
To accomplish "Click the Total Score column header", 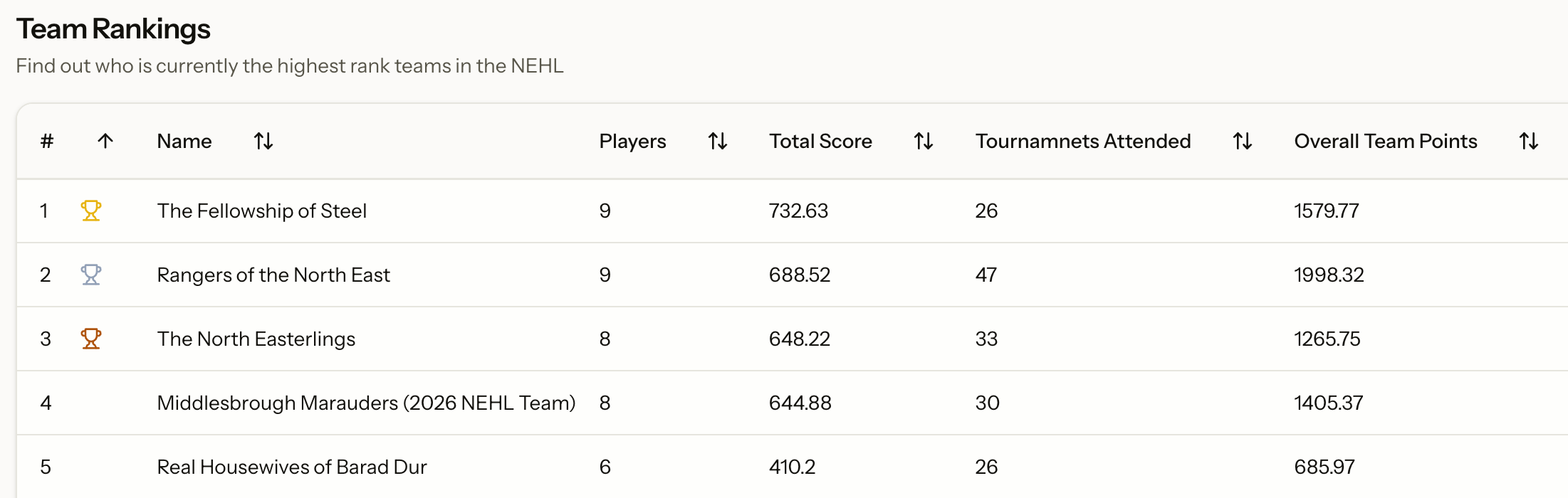I will pos(820,141).
